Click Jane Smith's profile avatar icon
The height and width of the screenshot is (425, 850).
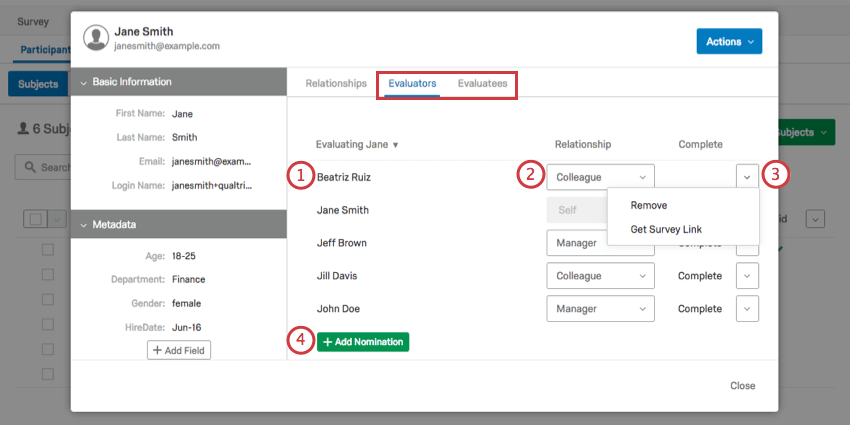(x=96, y=38)
